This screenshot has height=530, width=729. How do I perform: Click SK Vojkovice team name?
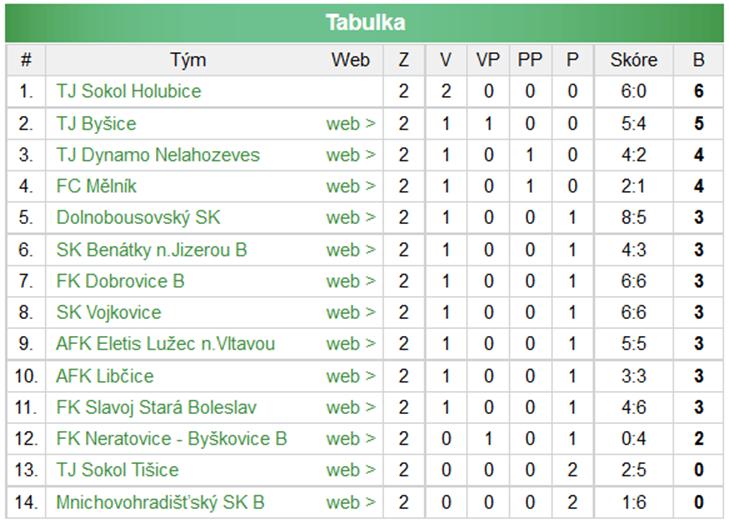109,312
